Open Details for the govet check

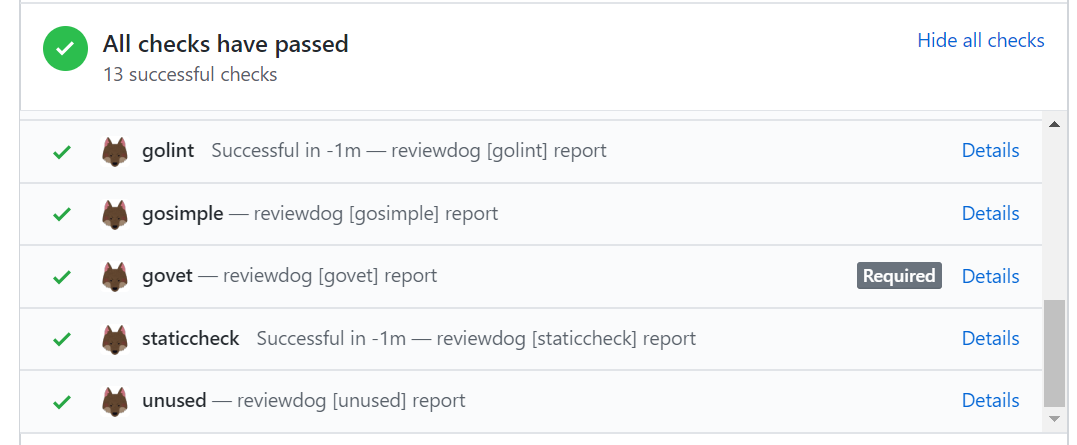(990, 277)
